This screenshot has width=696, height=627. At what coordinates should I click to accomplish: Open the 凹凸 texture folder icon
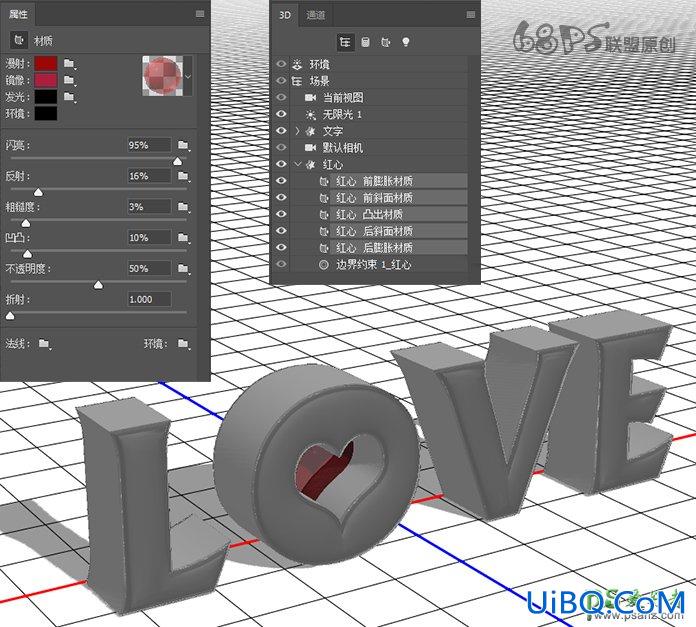point(183,238)
